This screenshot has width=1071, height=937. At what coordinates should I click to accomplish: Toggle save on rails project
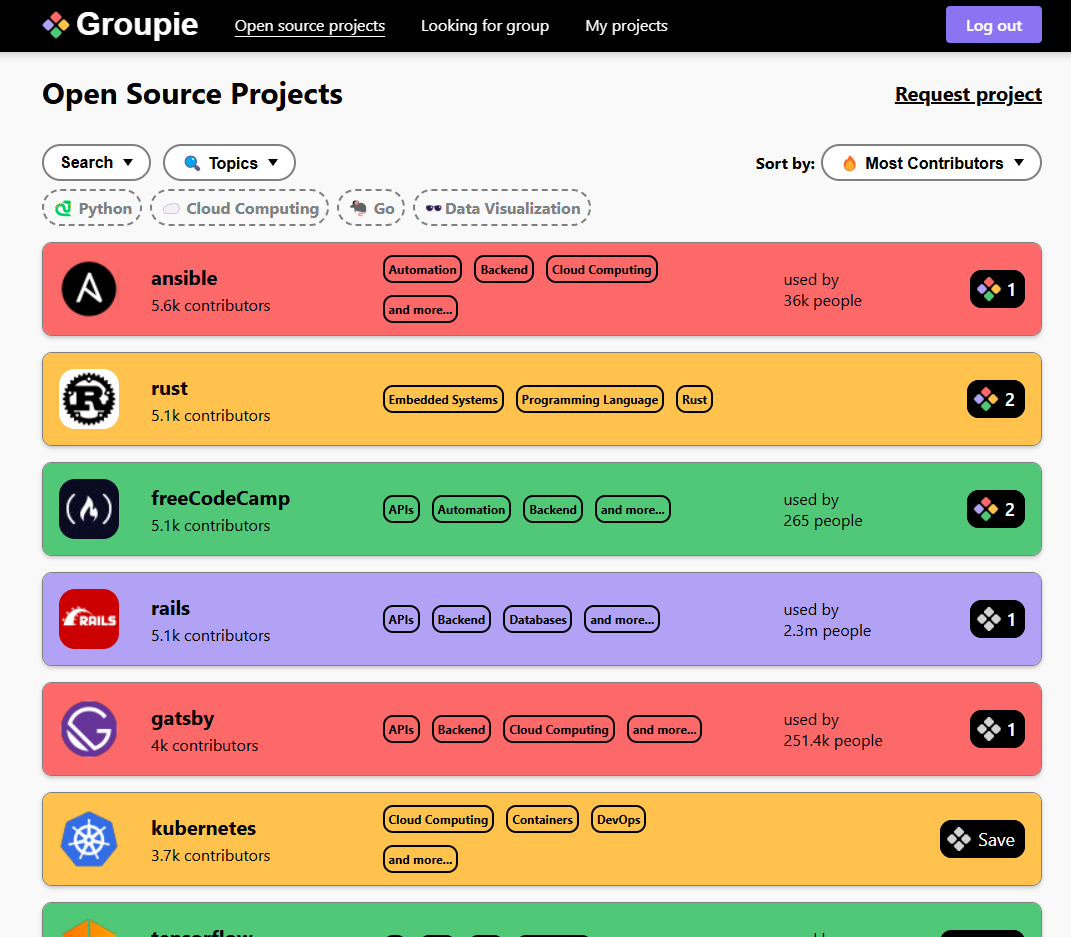click(997, 619)
